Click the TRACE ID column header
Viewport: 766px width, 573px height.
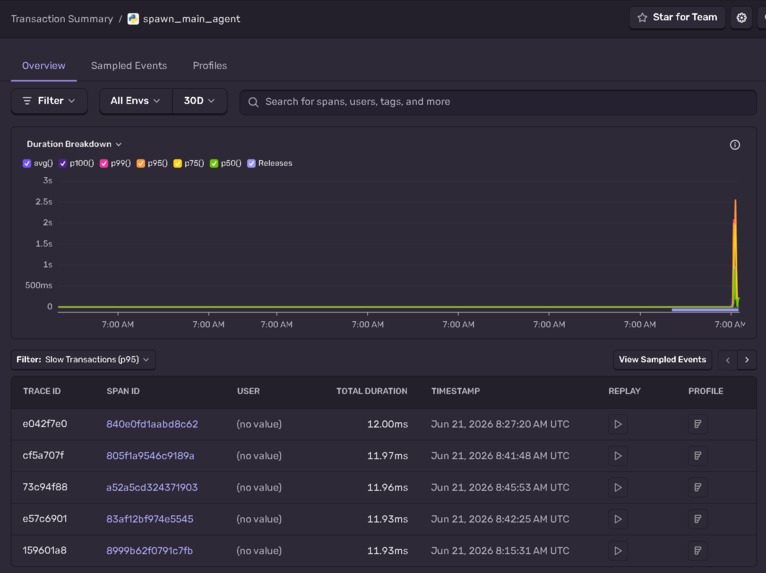pyautogui.click(x=42, y=391)
